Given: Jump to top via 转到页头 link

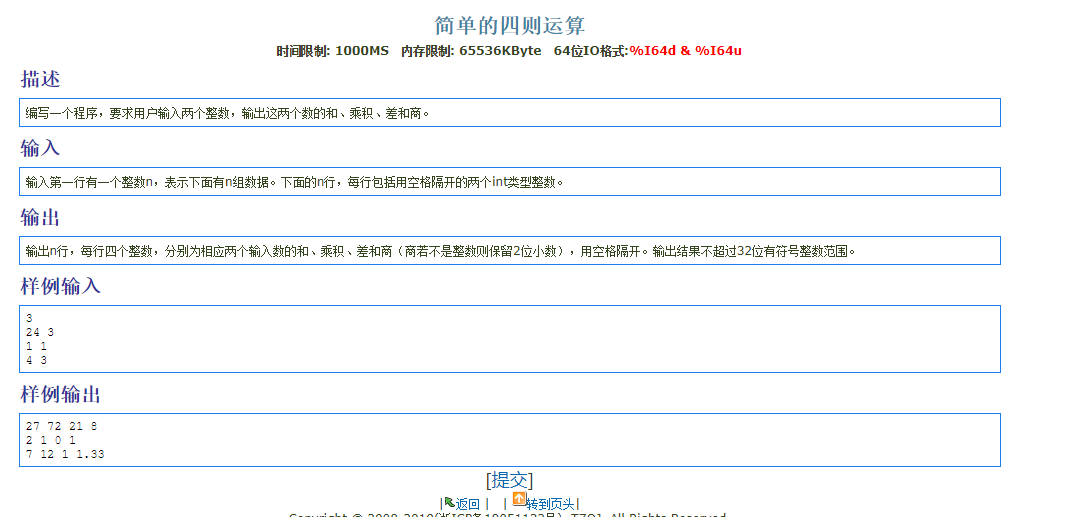Looking at the screenshot, I should coord(550,504).
